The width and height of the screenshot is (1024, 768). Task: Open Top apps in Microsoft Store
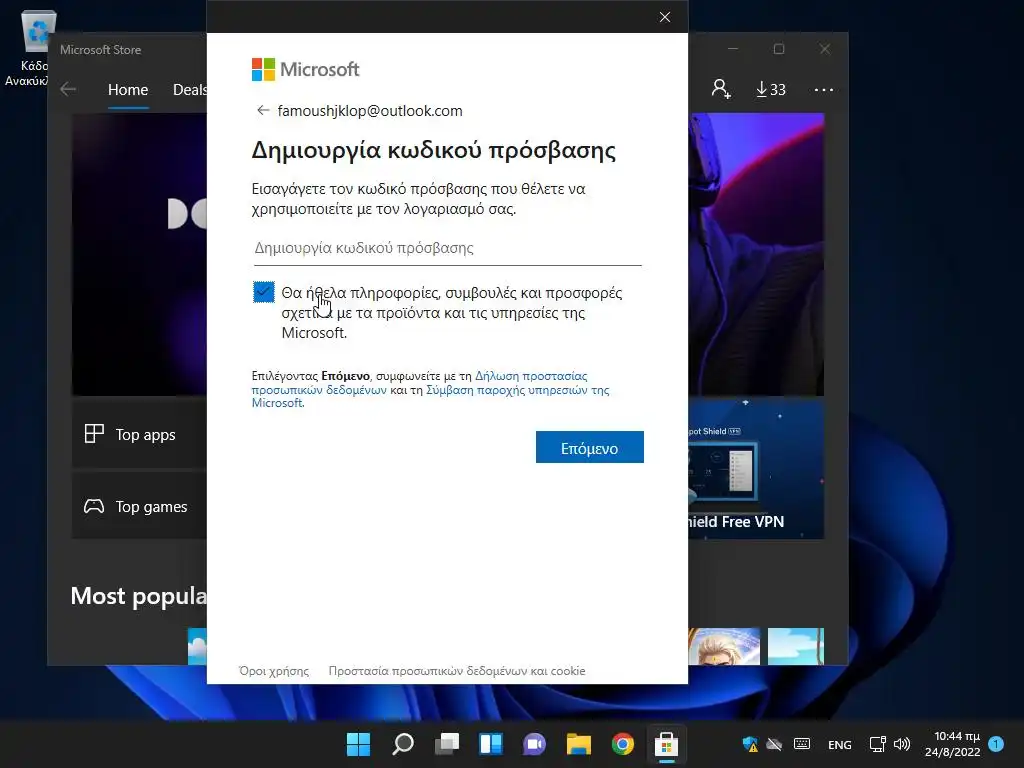pyautogui.click(x=139, y=434)
